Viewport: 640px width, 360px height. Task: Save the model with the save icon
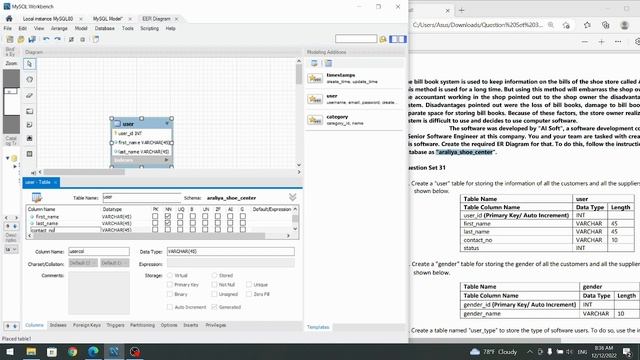click(x=32, y=39)
